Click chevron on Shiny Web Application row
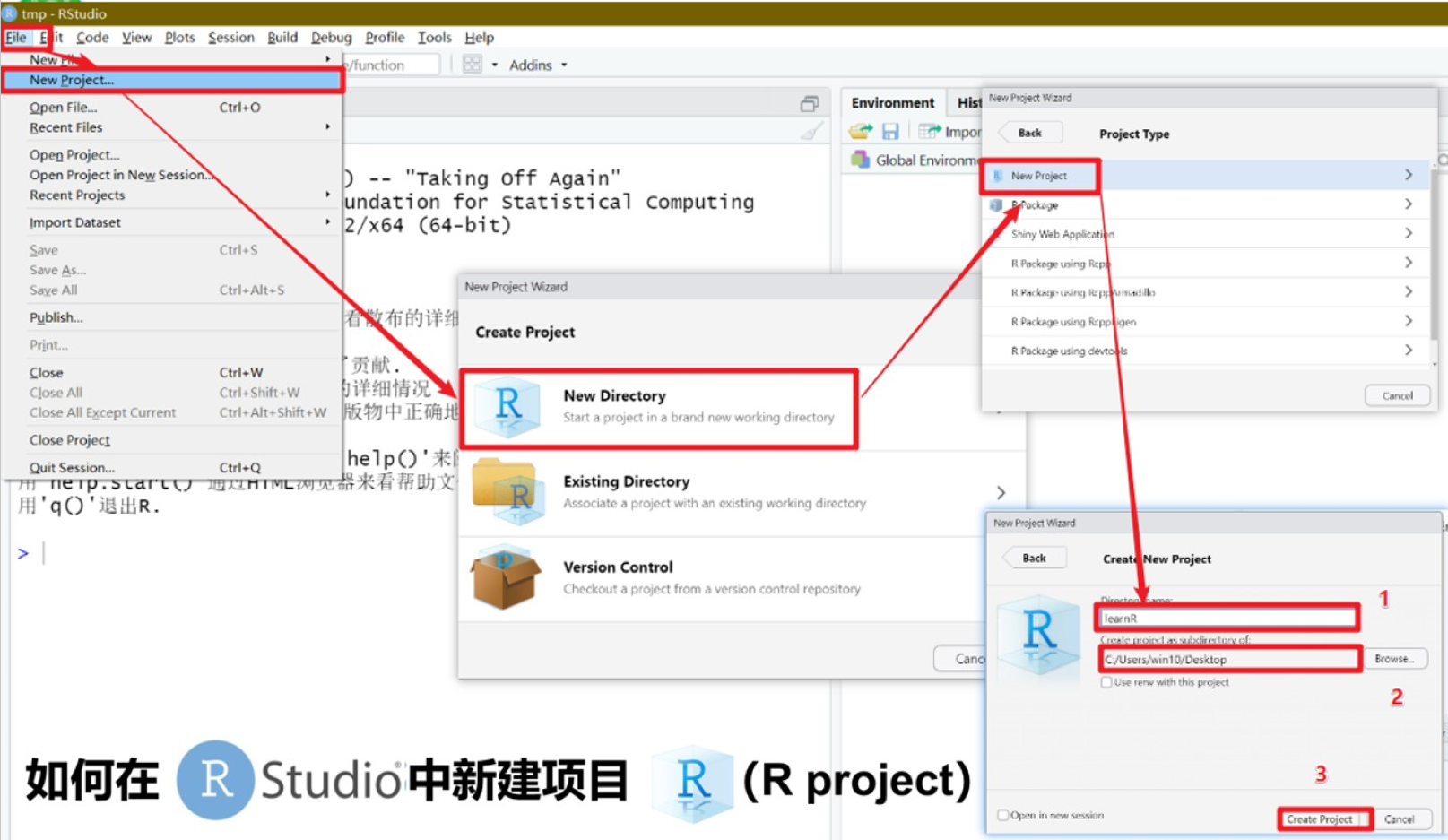The height and width of the screenshot is (840, 1448). (1409, 234)
